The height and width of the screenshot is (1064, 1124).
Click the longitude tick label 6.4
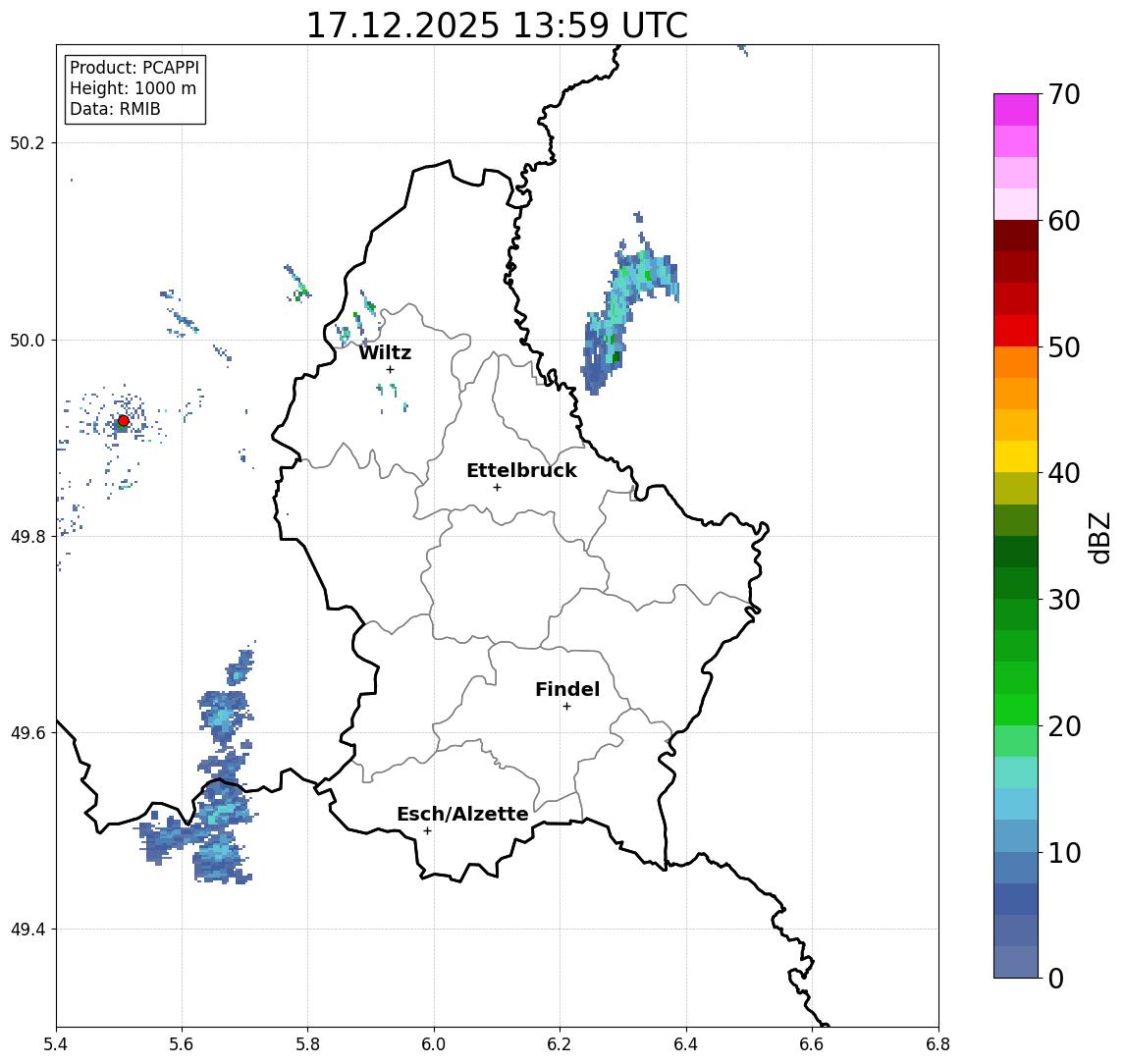click(x=686, y=1044)
